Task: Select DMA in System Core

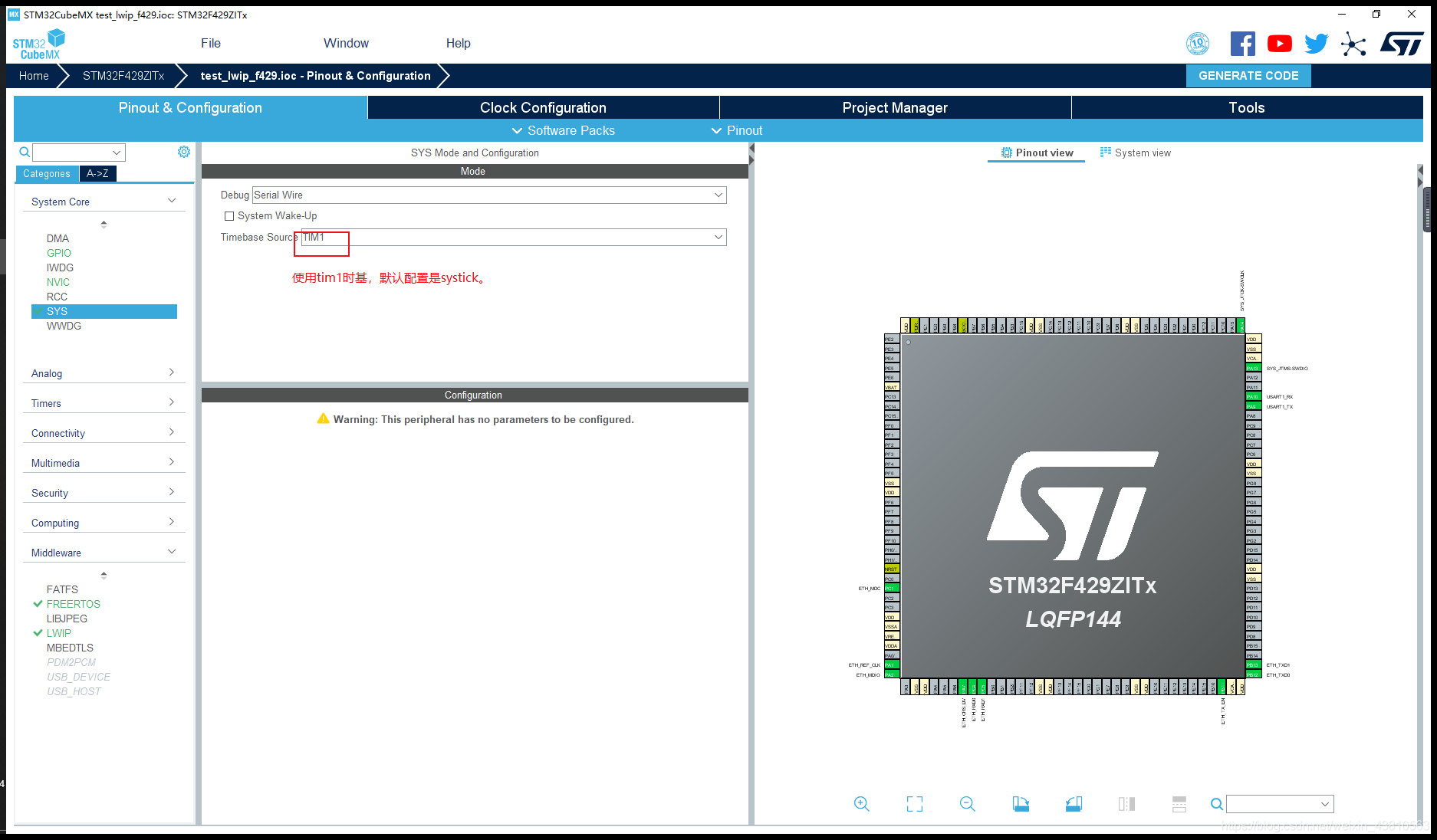Action: (x=58, y=238)
